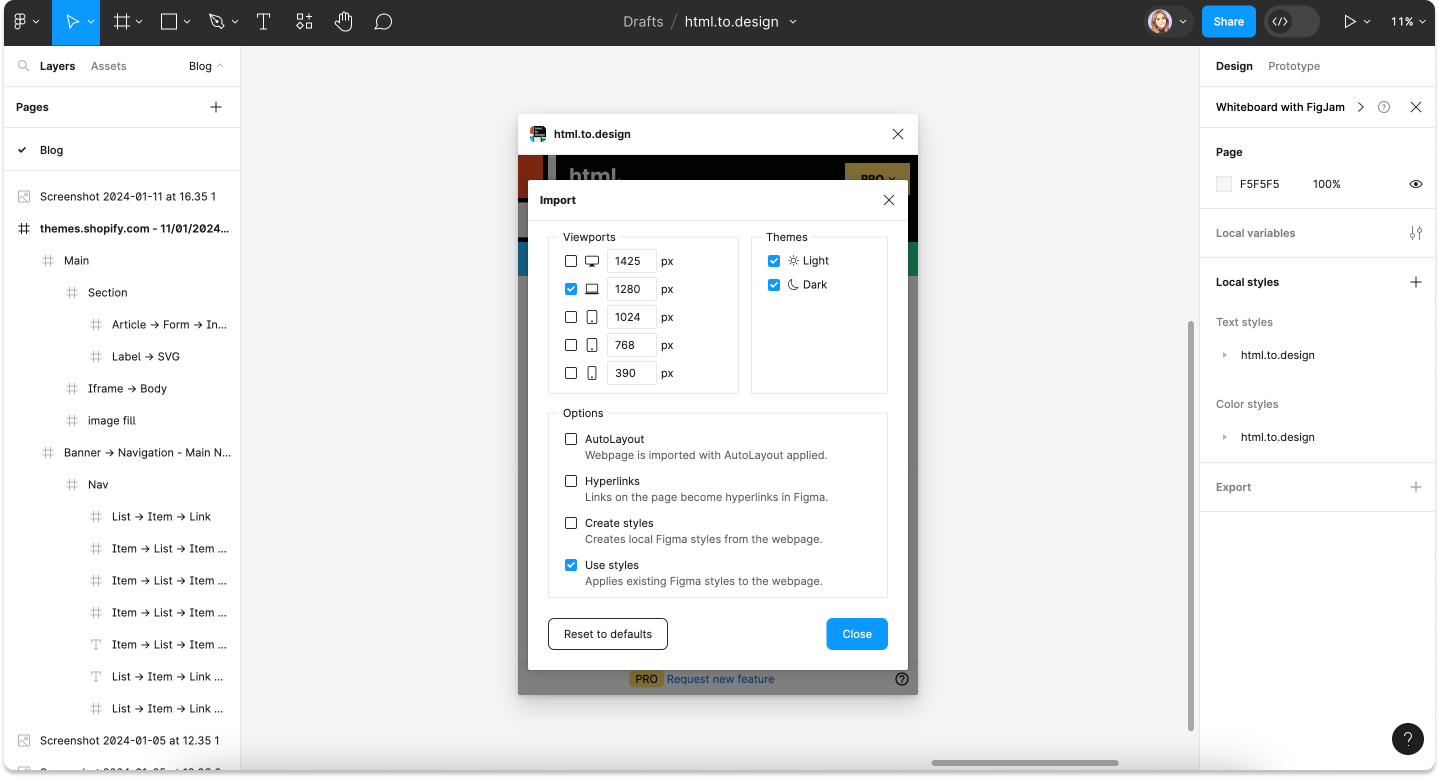Collapse the Blog pages dropdown
Viewport: 1439px width, 778px height.
207,66
